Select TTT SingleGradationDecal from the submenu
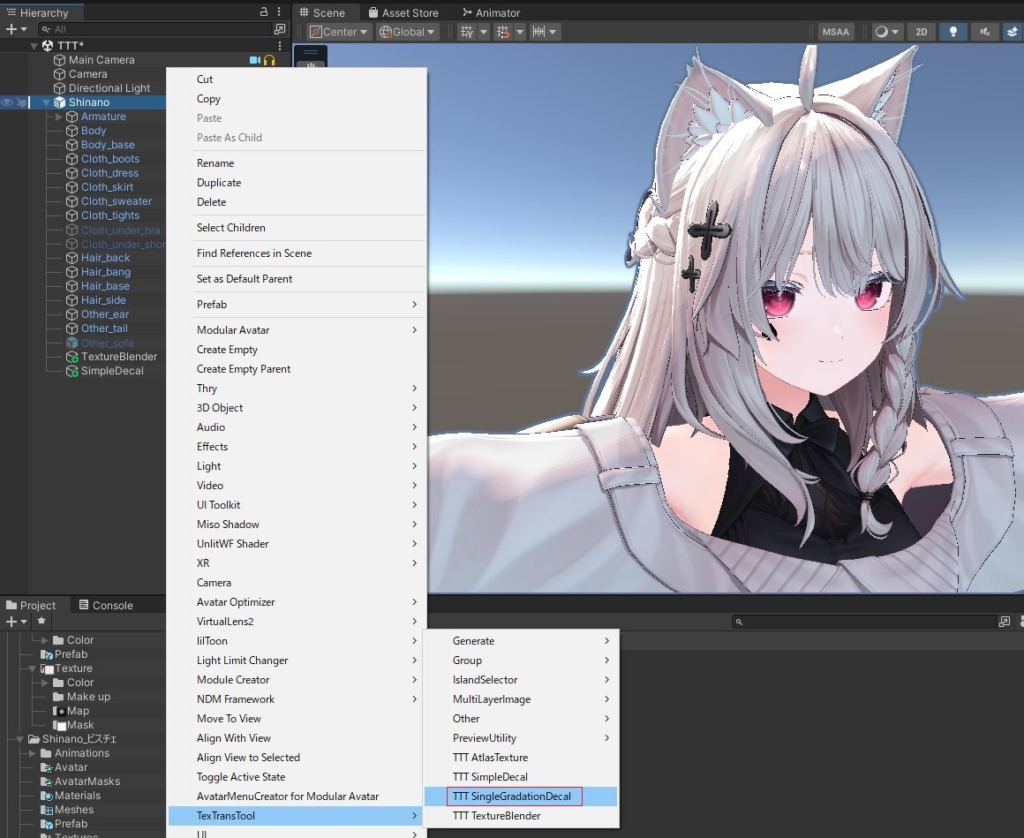This screenshot has width=1024, height=838. pyautogui.click(x=511, y=796)
